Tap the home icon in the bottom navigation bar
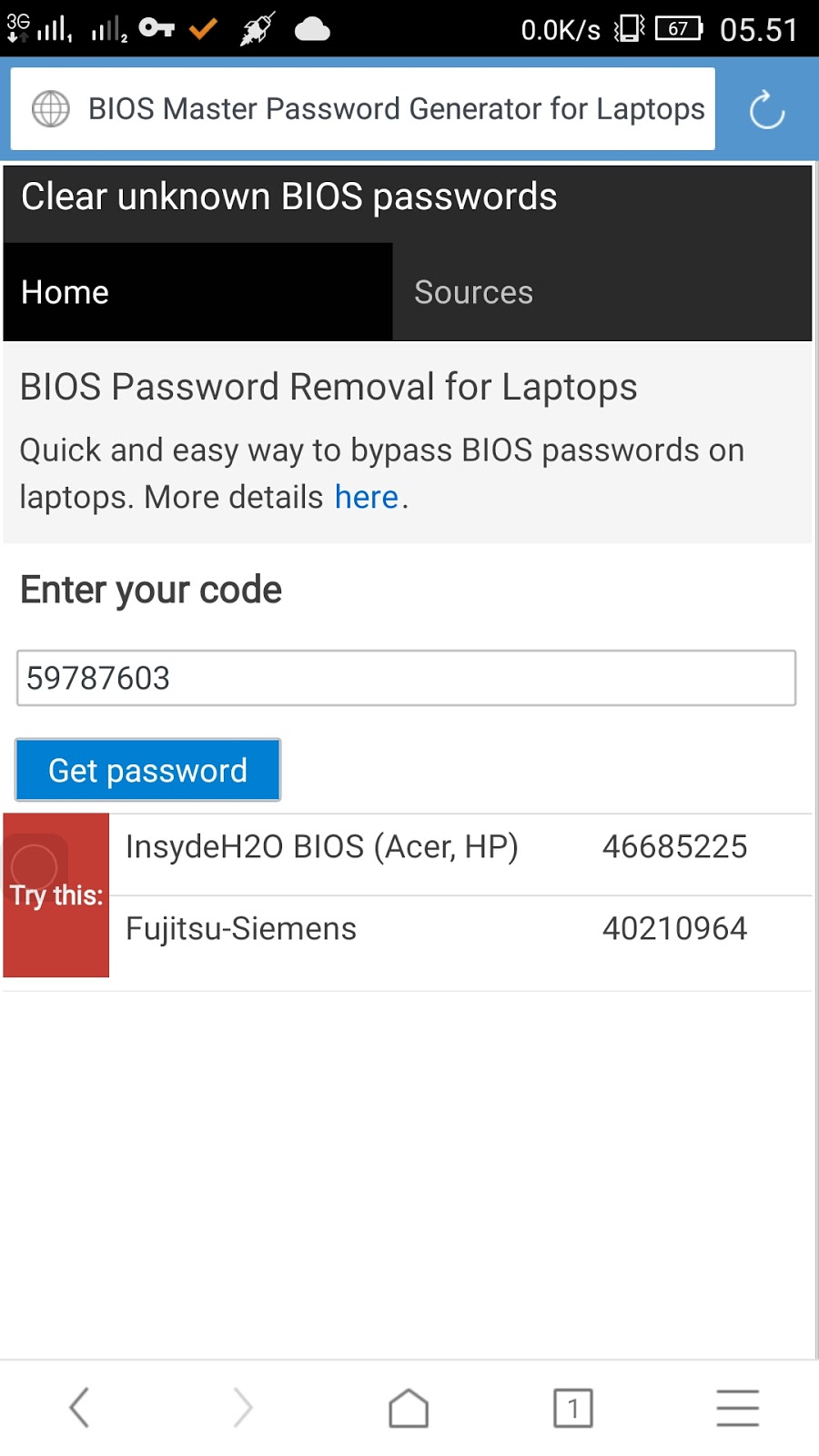This screenshot has width=819, height=1456. 408,1406
